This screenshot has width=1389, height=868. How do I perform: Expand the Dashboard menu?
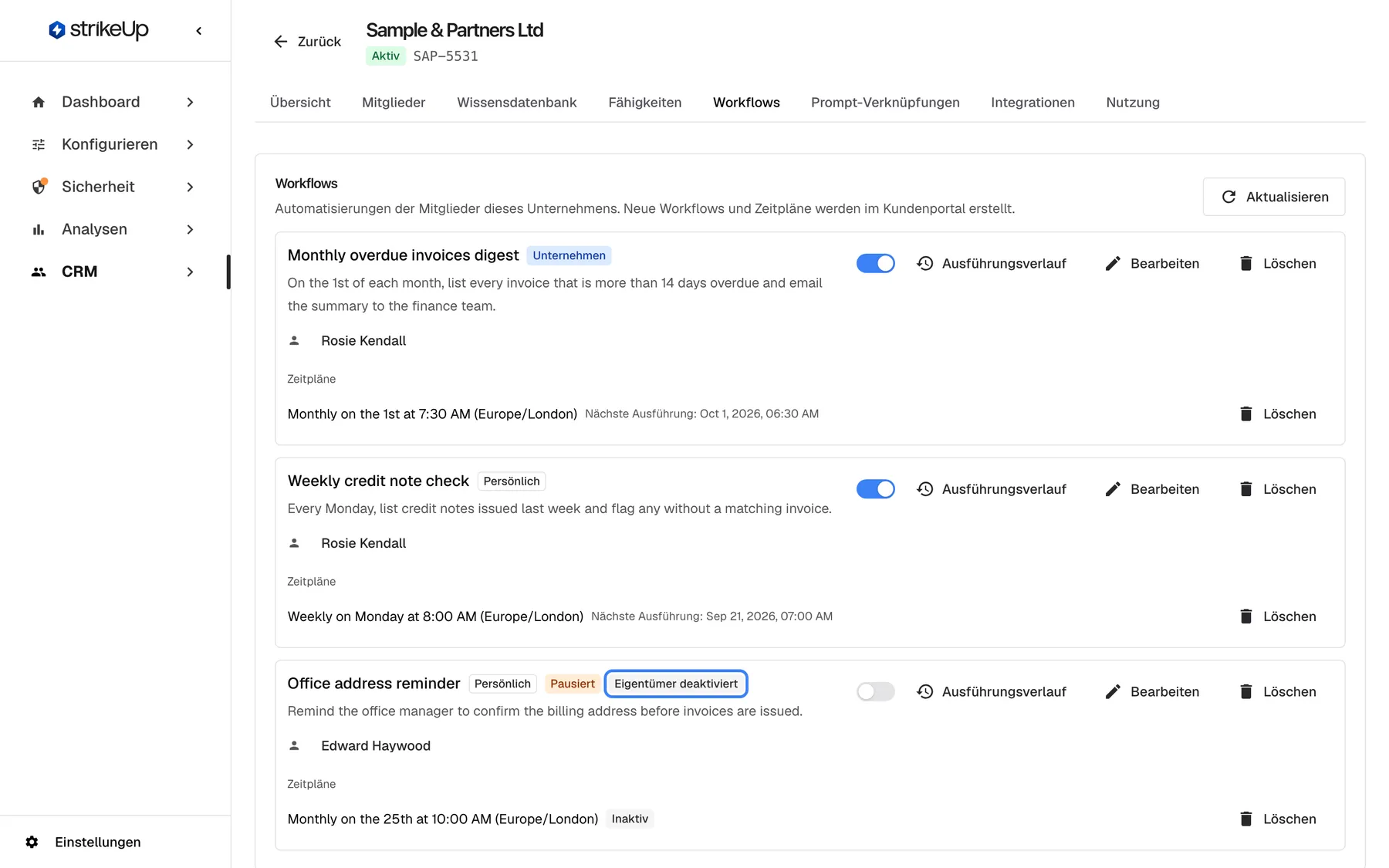click(x=190, y=103)
